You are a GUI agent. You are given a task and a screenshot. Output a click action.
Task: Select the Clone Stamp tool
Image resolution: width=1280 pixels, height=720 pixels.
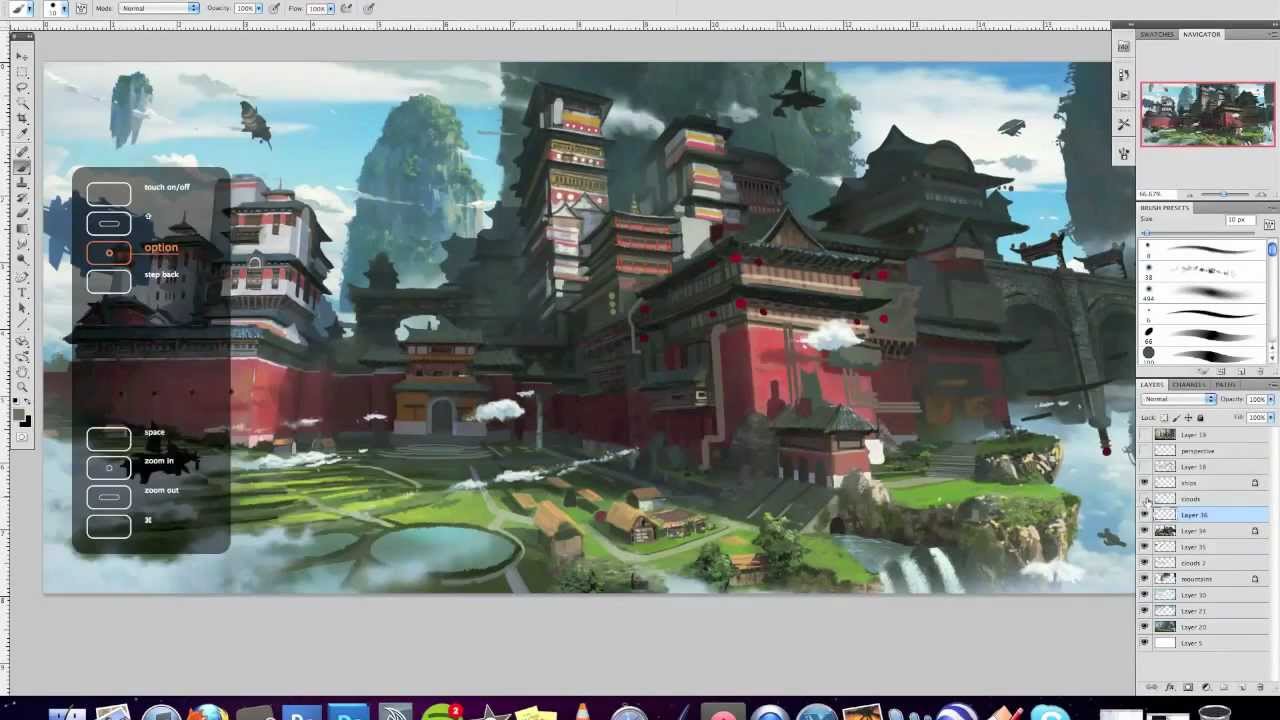click(x=22, y=183)
